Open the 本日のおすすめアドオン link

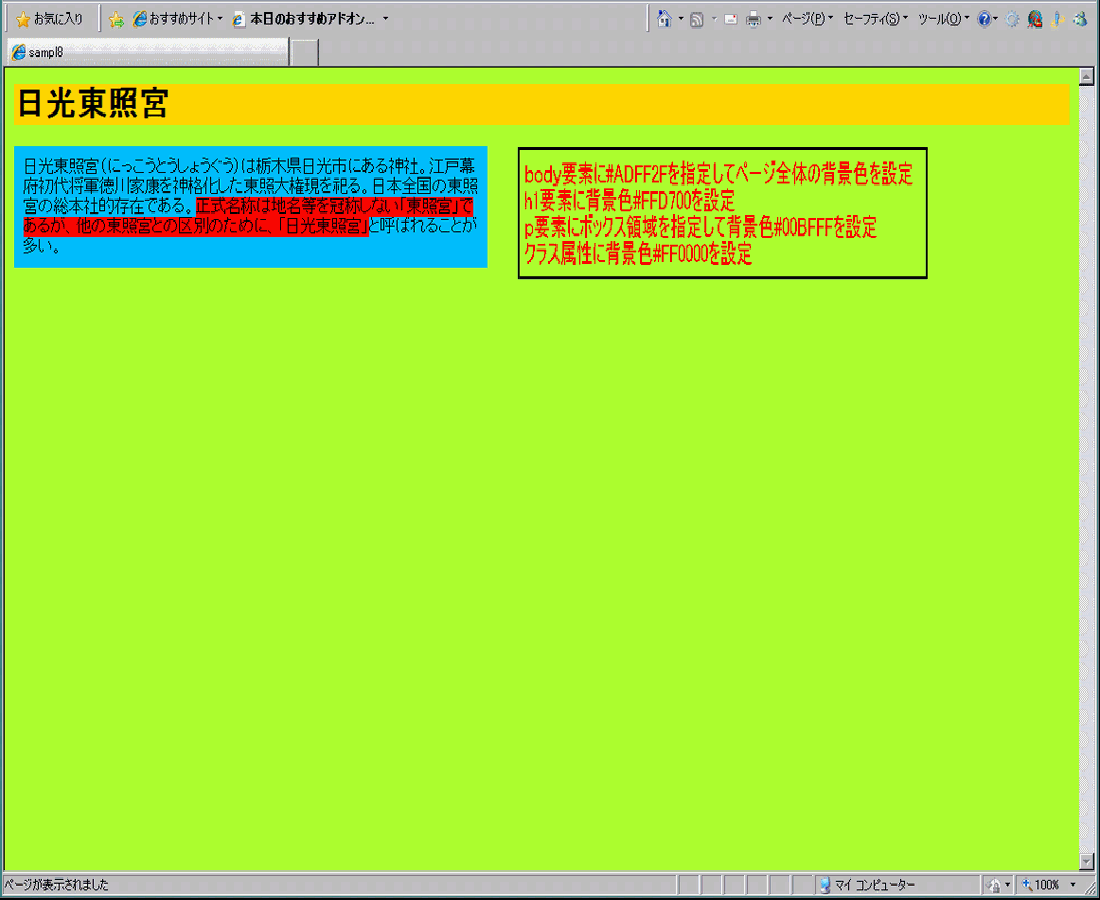[x=304, y=20]
